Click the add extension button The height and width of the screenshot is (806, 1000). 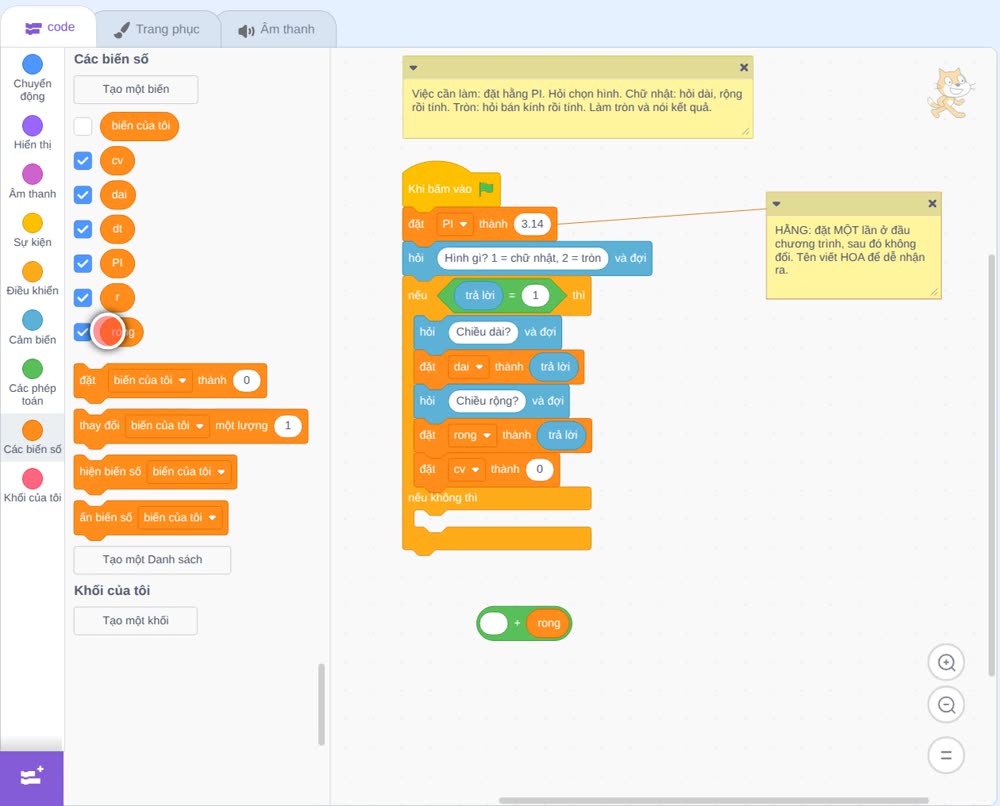coord(32,777)
